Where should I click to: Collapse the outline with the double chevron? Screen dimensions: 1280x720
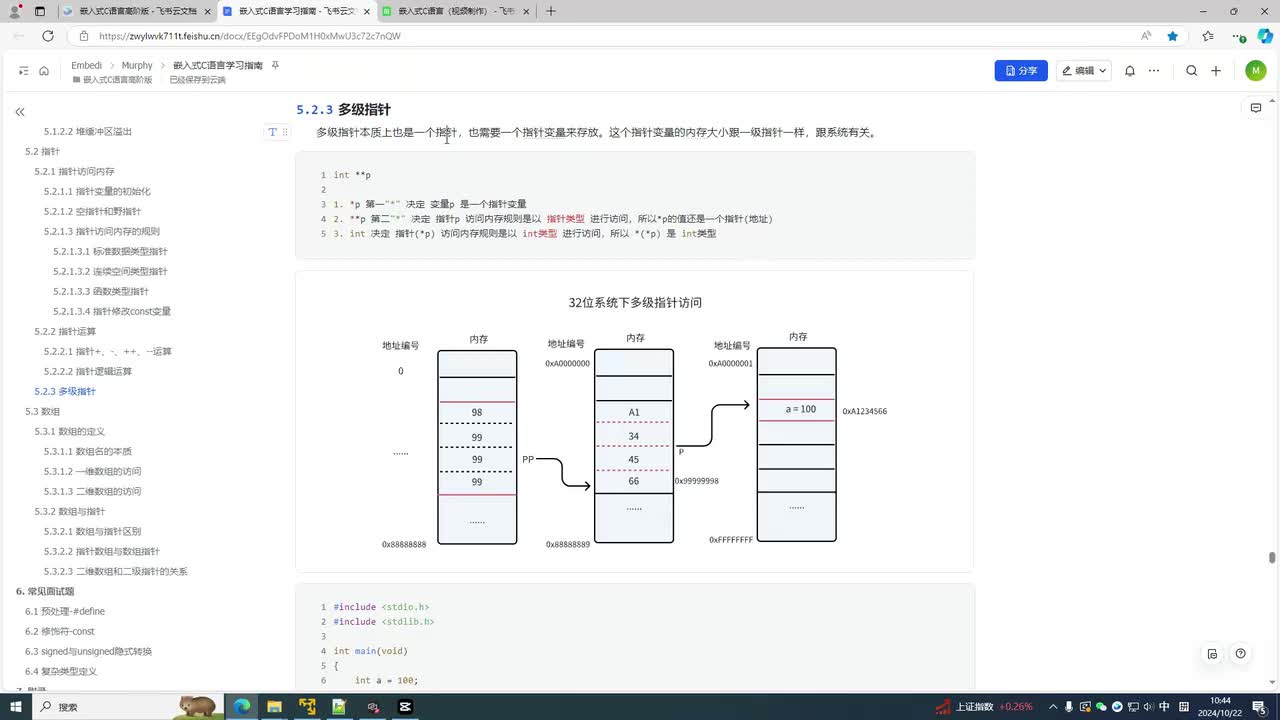(20, 112)
